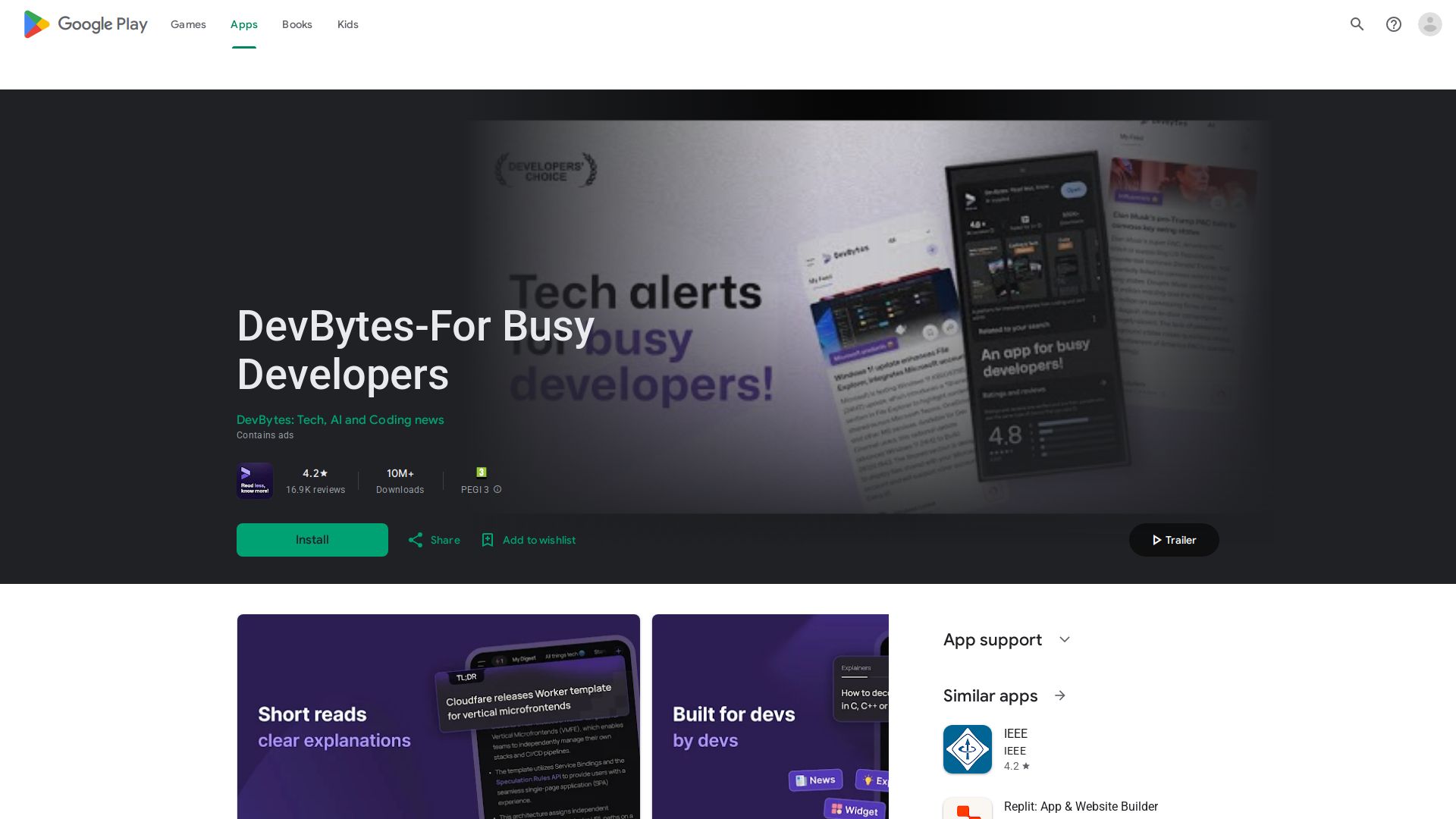Click the DevBytes app icon thumbnail
This screenshot has width=1456, height=819.
[255, 481]
